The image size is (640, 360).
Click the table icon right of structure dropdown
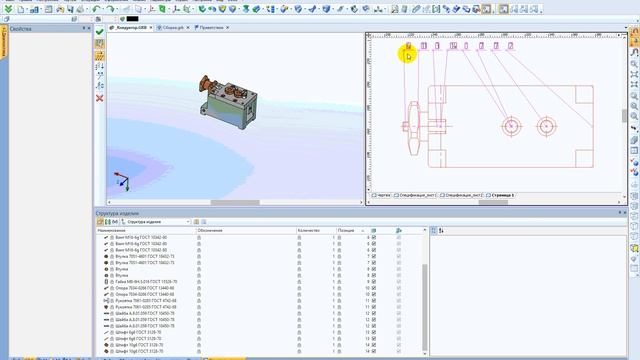[196, 222]
